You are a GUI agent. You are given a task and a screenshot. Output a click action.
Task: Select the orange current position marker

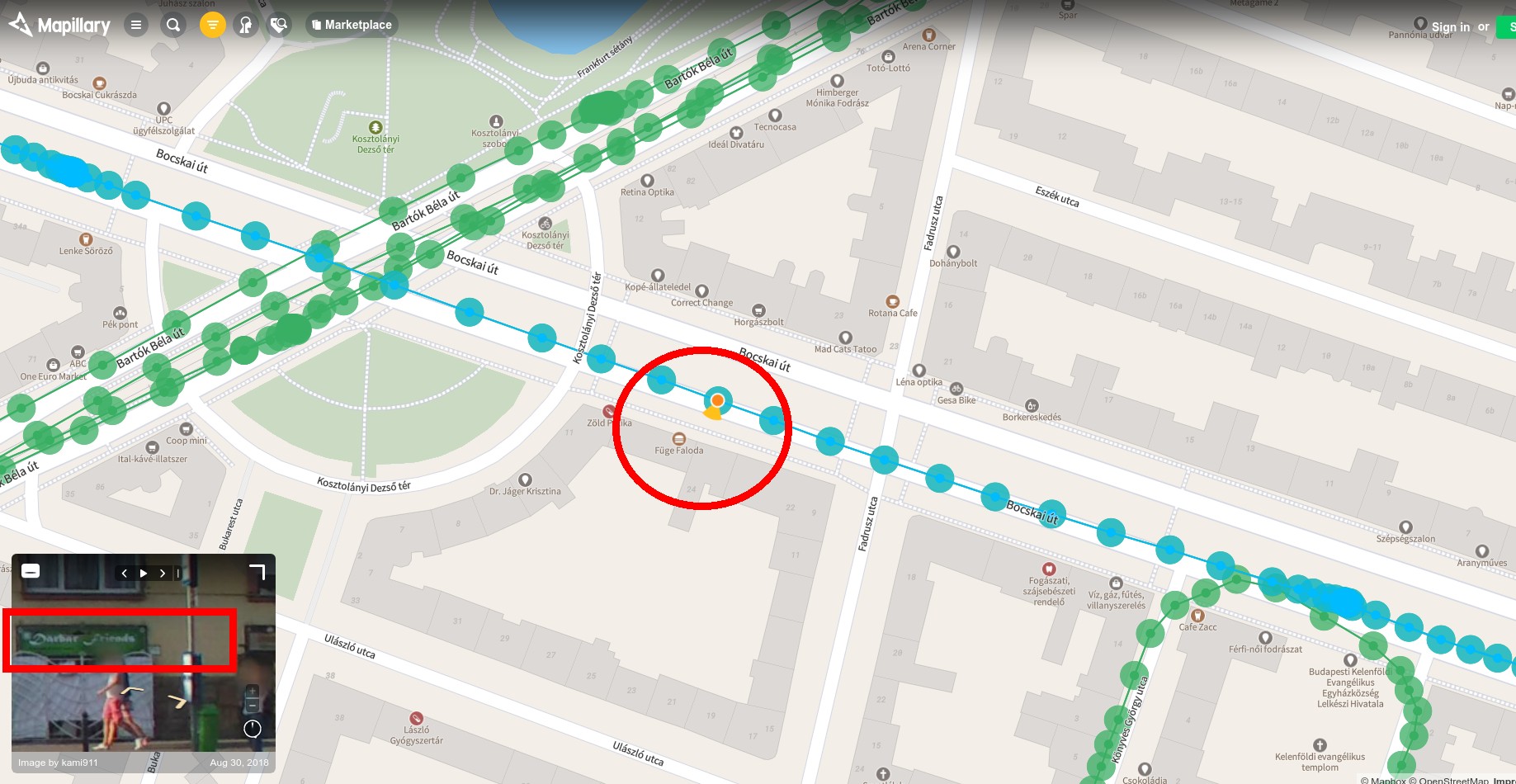pos(718,400)
